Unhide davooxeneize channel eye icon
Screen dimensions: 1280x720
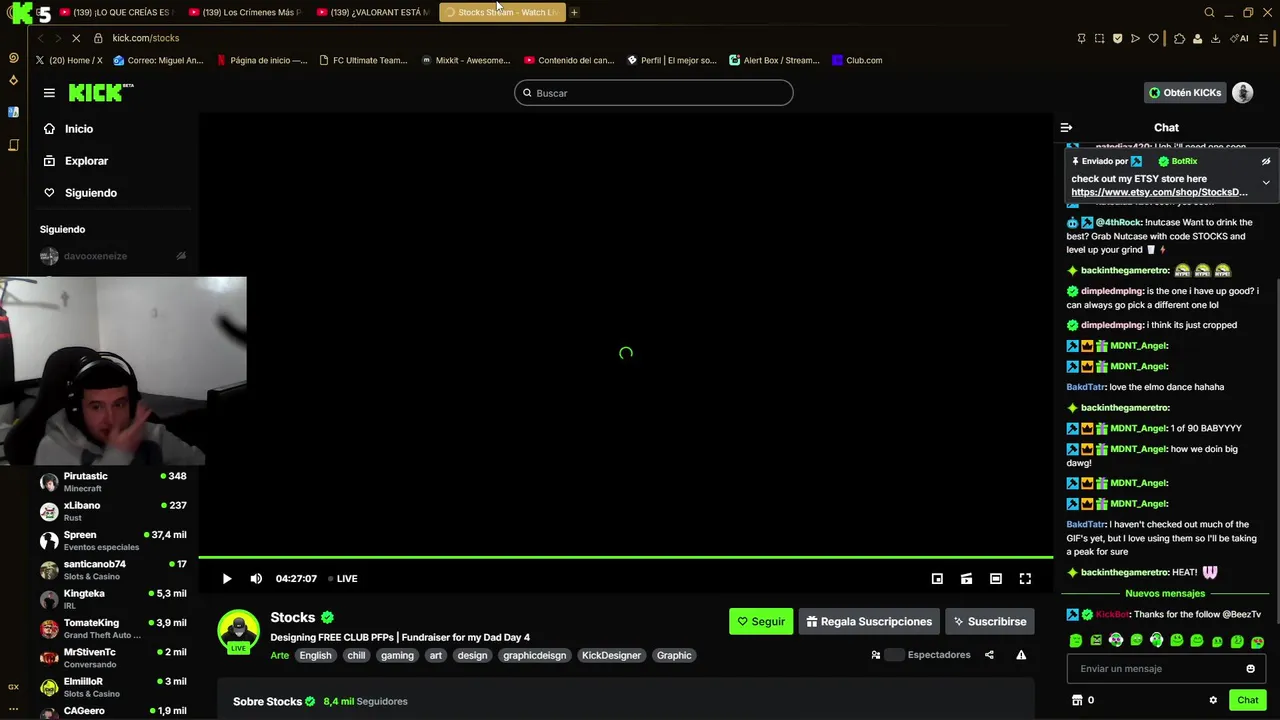pyautogui.click(x=181, y=256)
